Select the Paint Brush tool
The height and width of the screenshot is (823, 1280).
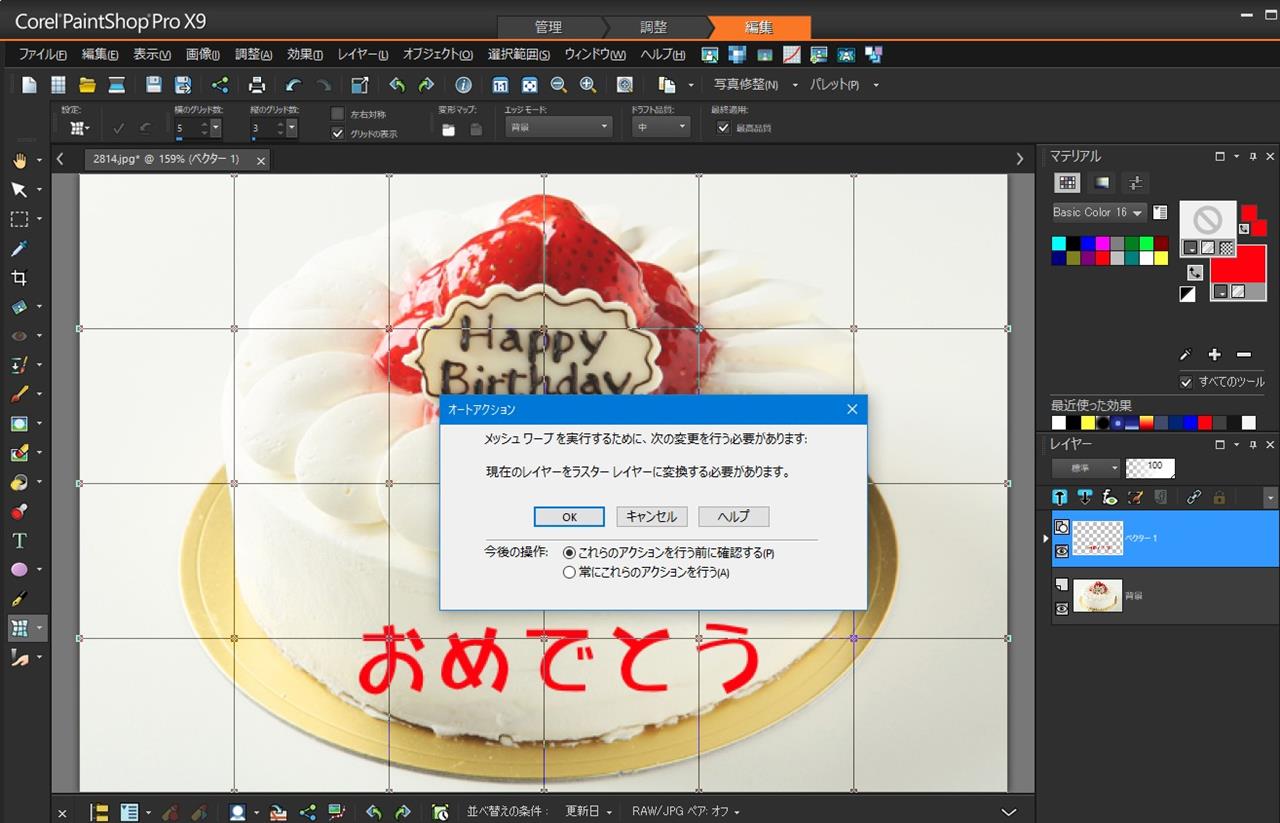19,394
